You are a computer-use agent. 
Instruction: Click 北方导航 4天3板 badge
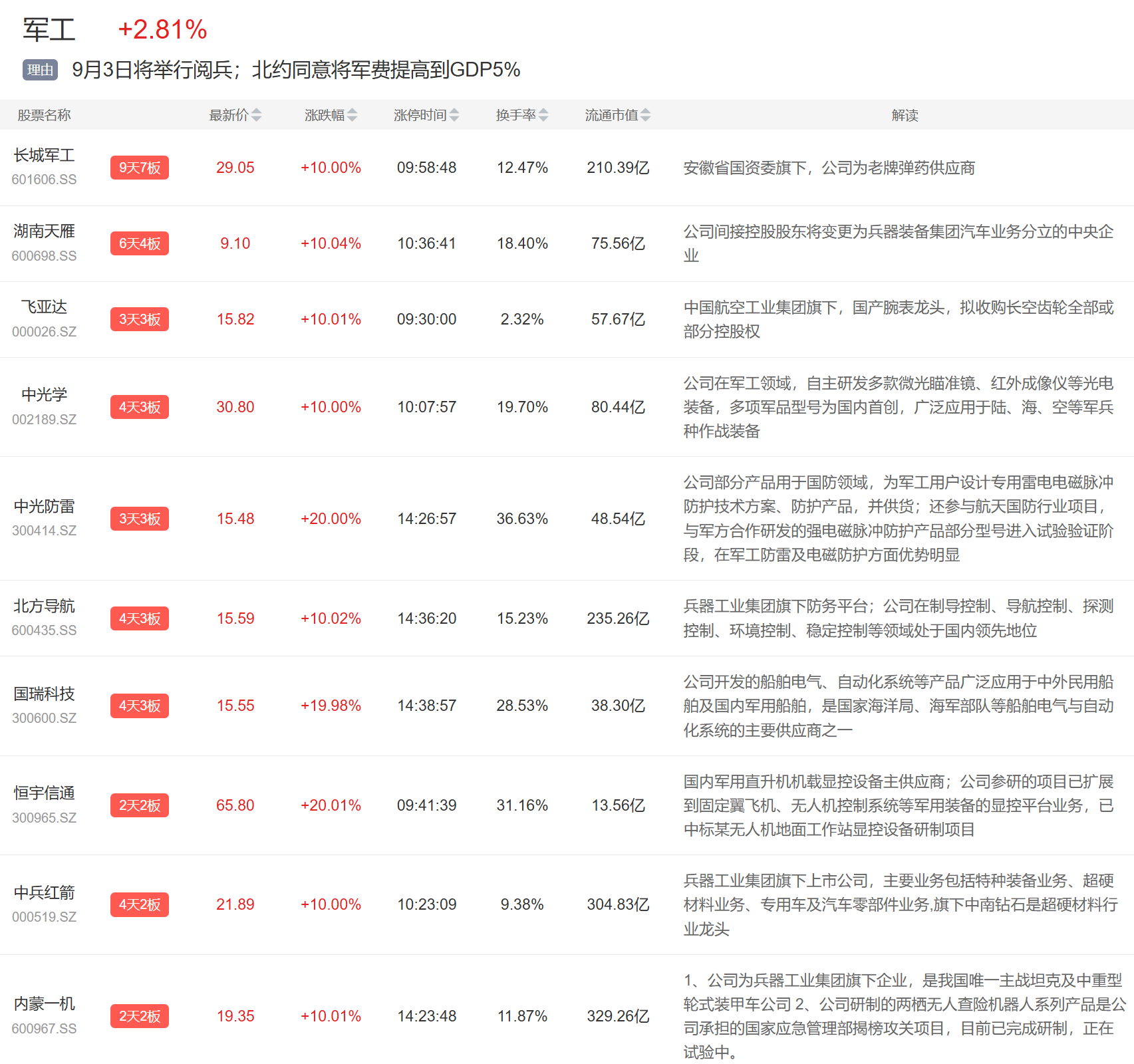point(140,618)
